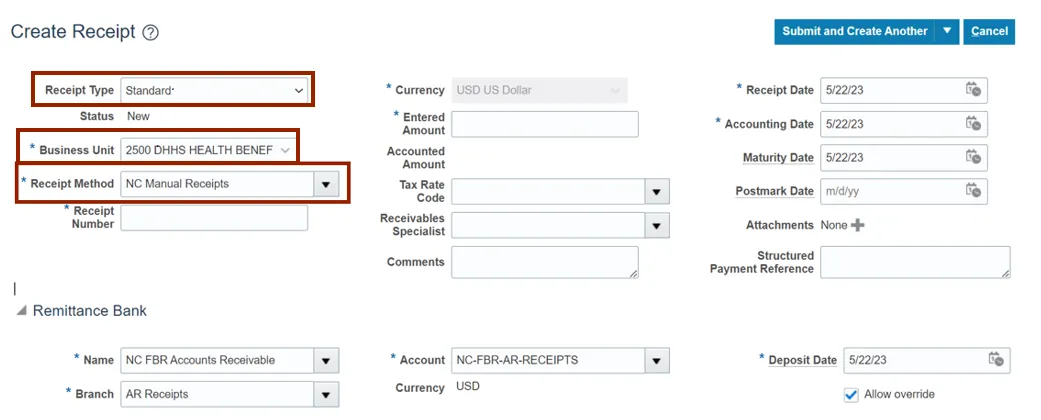Open the Create Receipt help icon
This screenshot has width=1041, height=420.
coord(151,33)
